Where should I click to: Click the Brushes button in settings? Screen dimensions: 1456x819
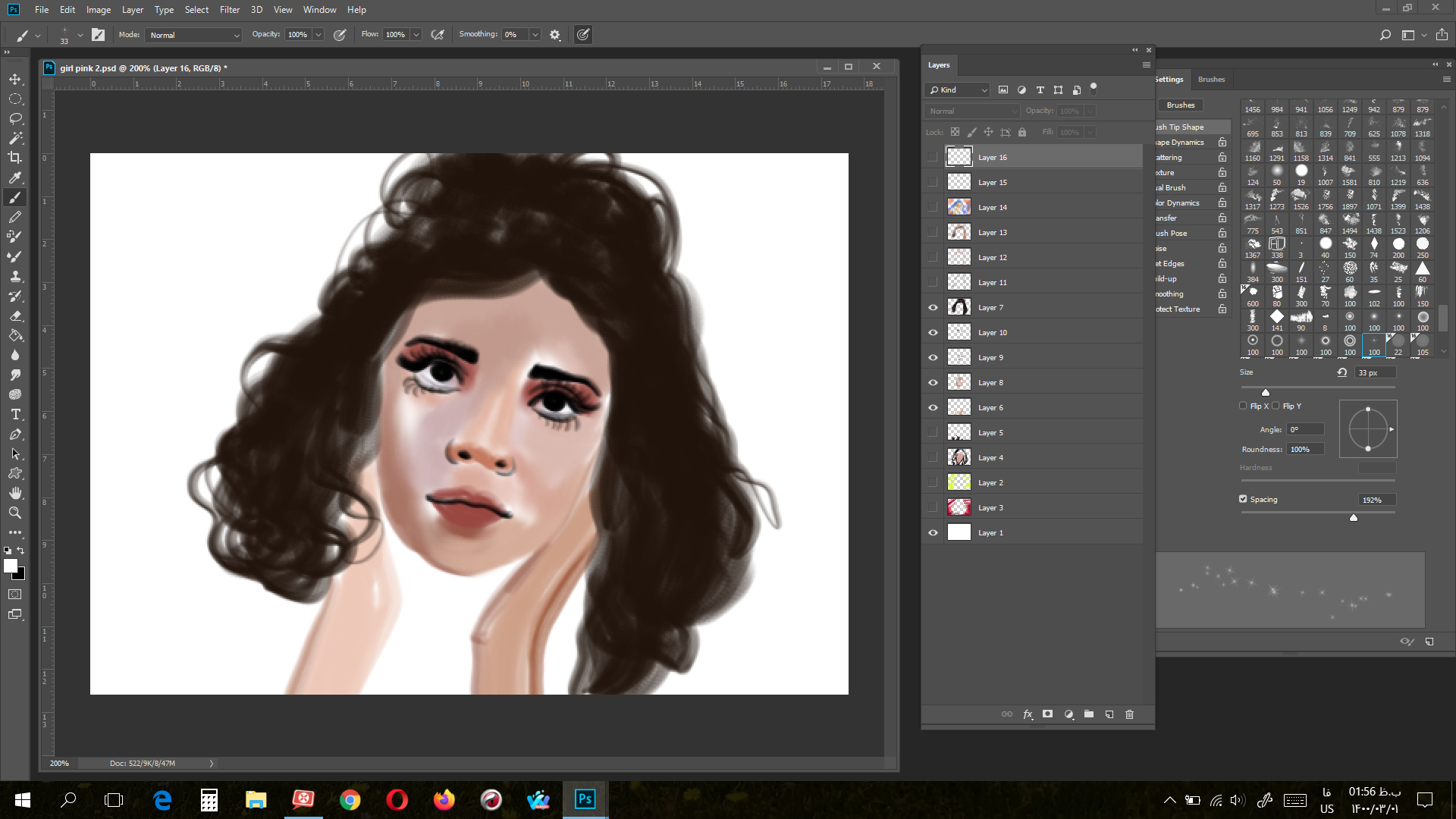pyautogui.click(x=1181, y=105)
